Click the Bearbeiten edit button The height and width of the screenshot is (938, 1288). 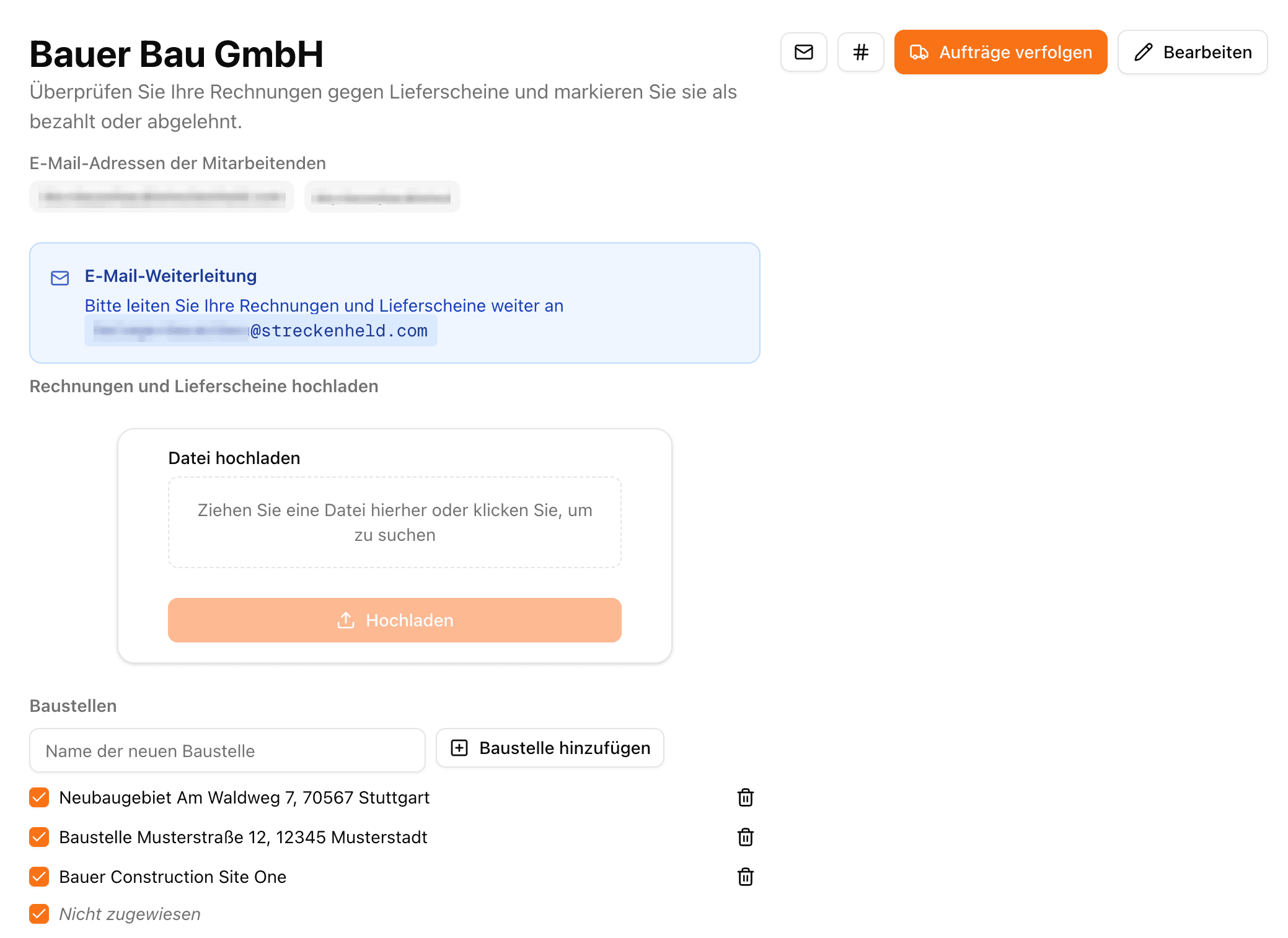pos(1192,52)
